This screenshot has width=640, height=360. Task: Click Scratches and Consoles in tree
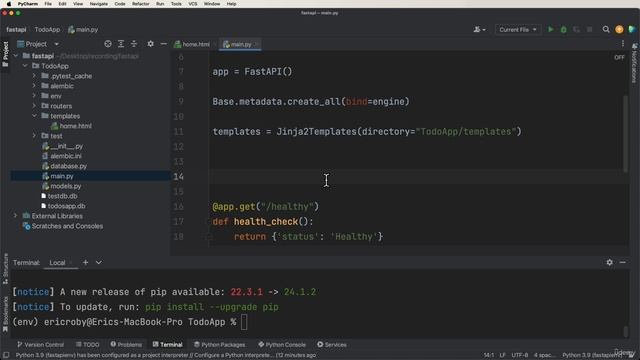(x=67, y=226)
